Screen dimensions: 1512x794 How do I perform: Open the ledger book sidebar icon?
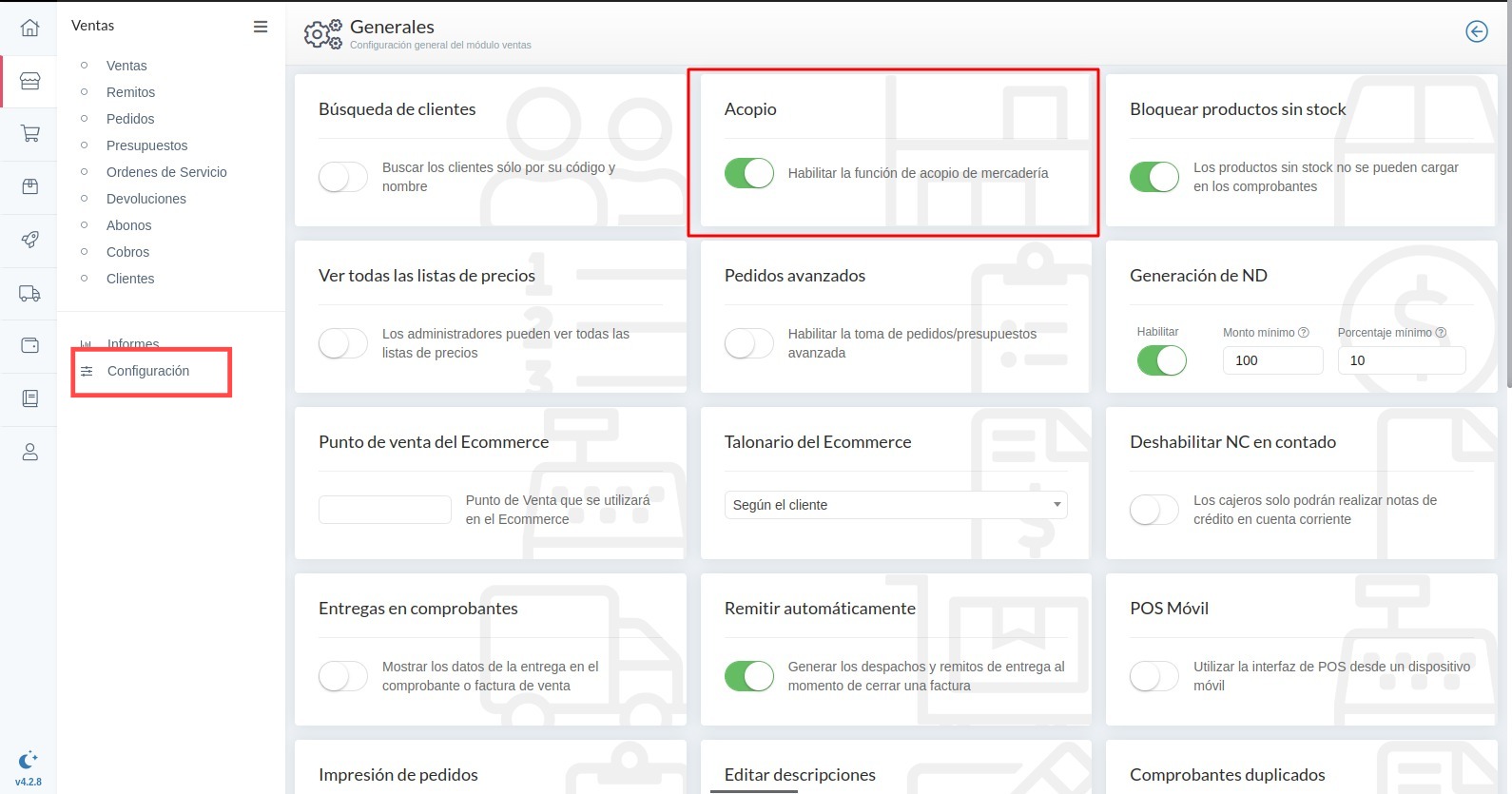coord(29,398)
